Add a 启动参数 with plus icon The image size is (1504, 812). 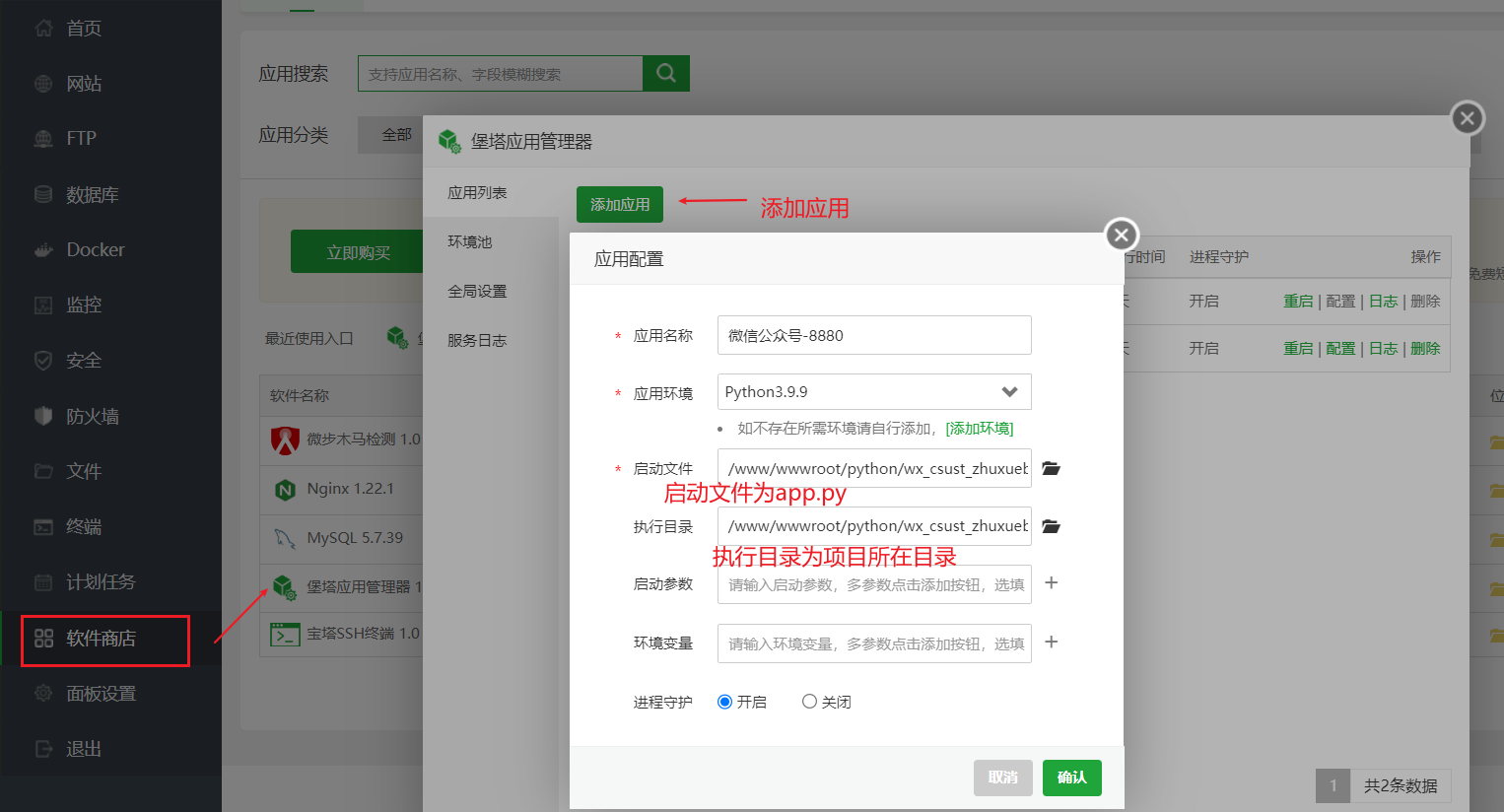(x=1052, y=582)
